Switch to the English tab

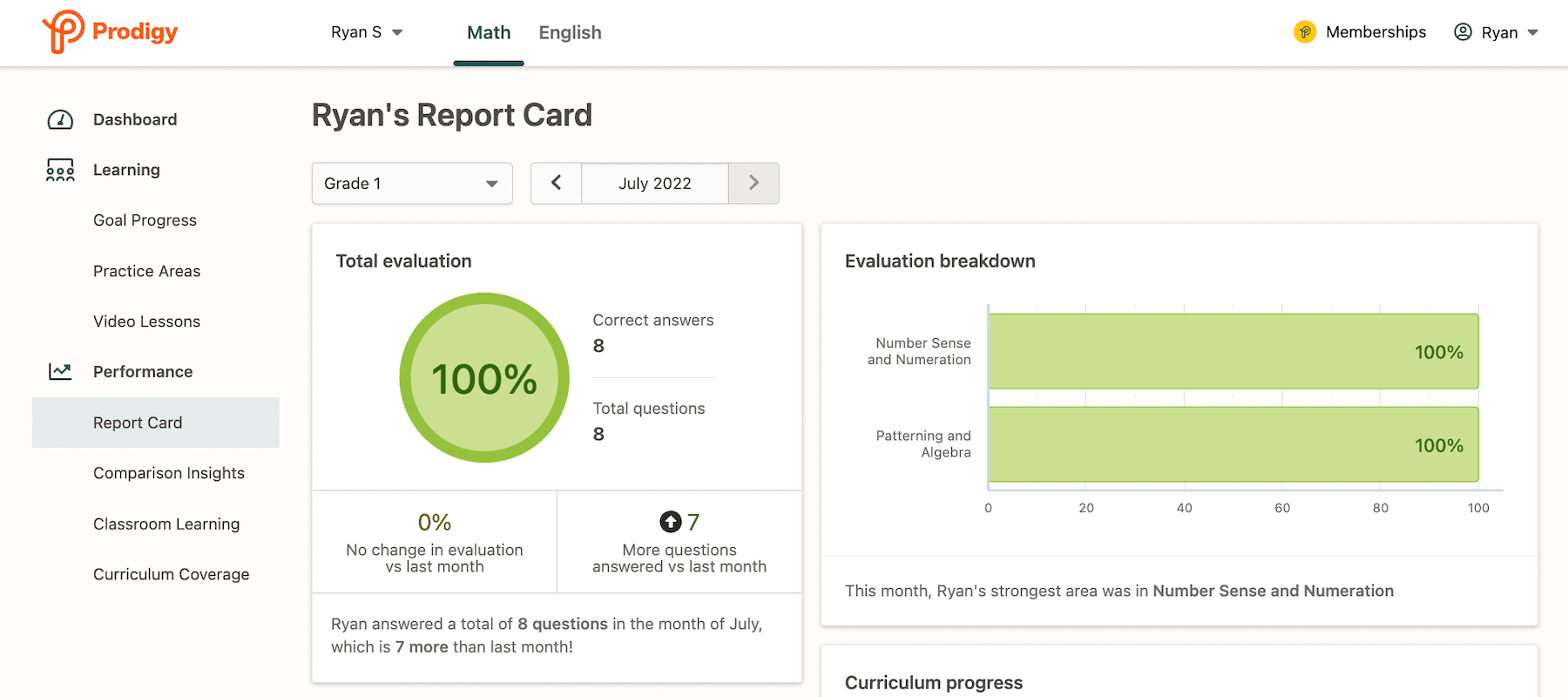[x=570, y=32]
